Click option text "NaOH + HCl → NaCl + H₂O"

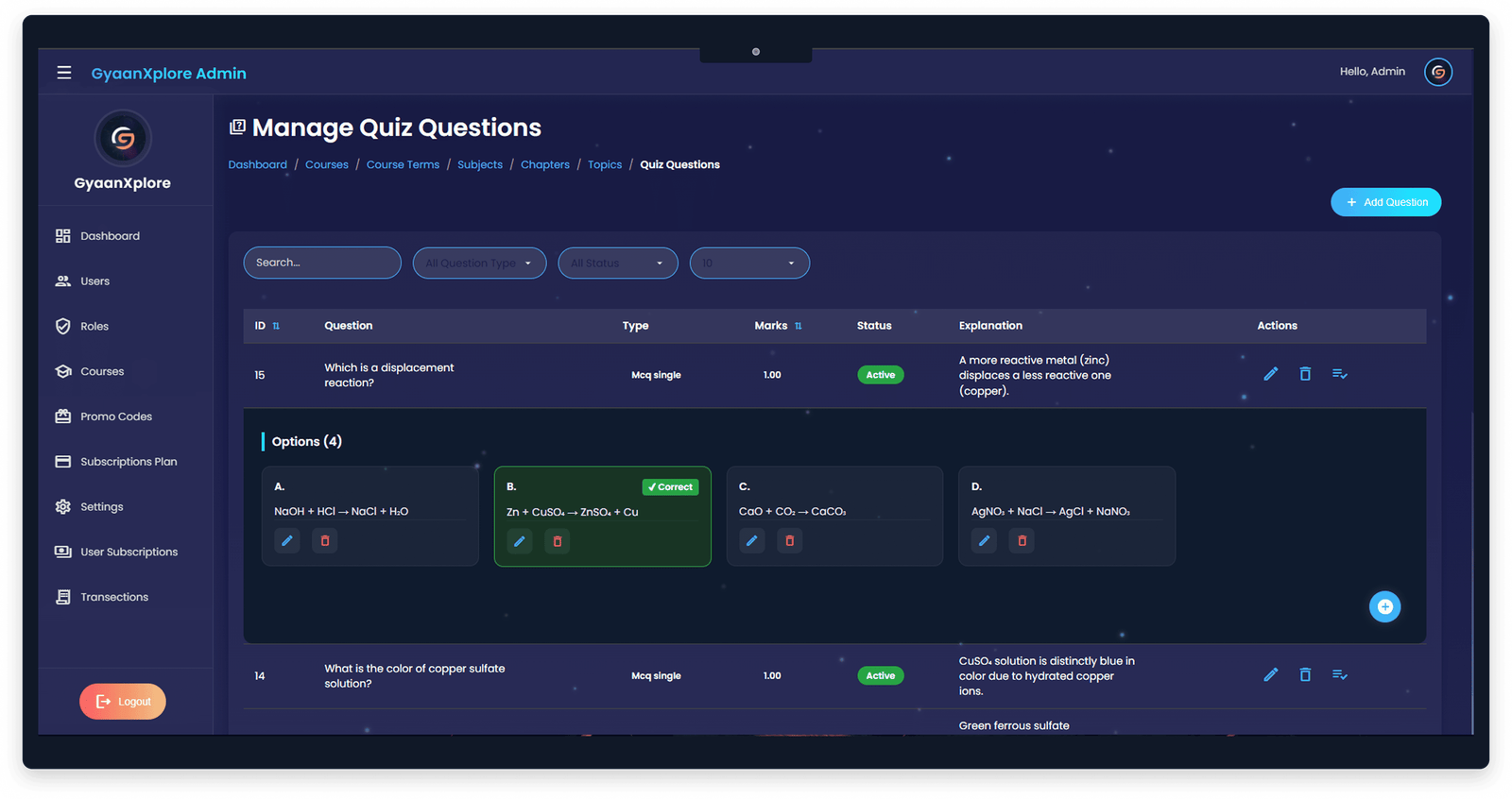pos(341,512)
